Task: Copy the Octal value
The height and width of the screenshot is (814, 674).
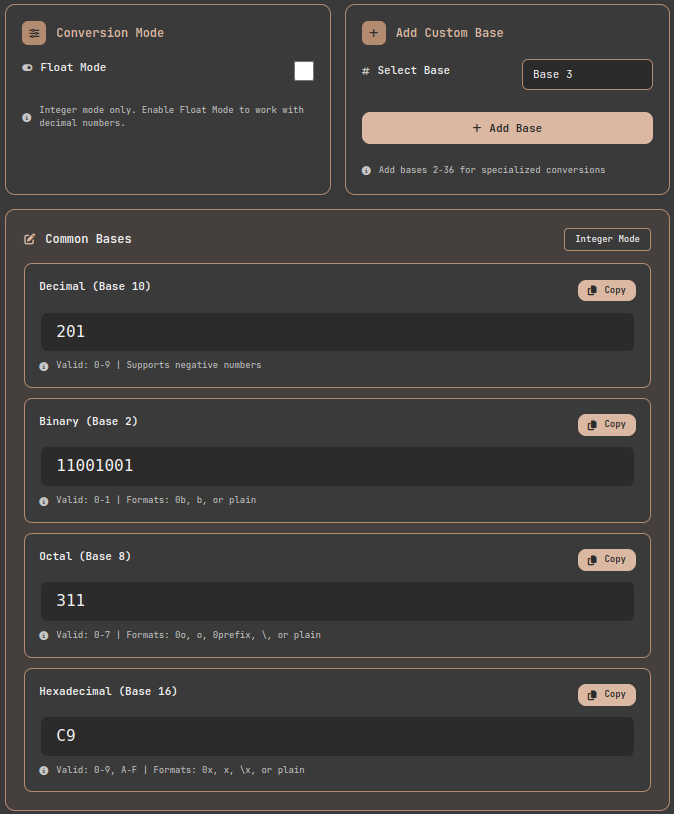Action: click(606, 560)
